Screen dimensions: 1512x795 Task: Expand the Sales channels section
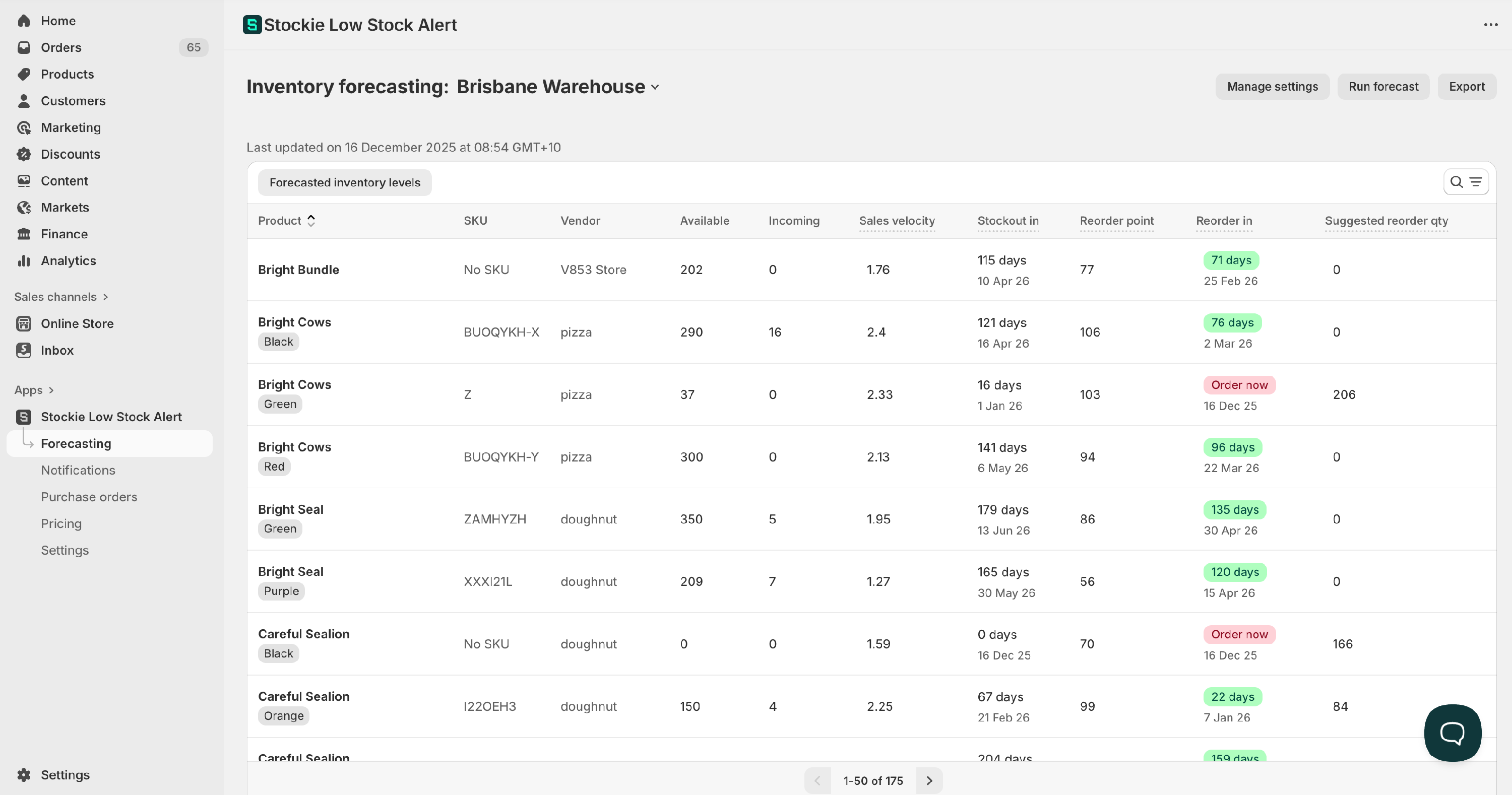[106, 297]
